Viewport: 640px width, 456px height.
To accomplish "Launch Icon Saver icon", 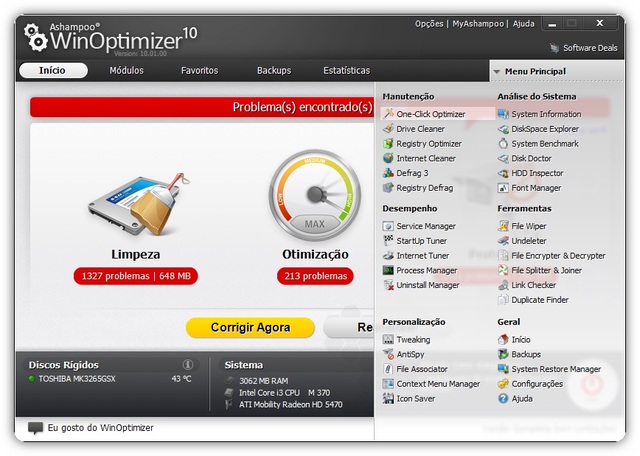I will [x=389, y=398].
